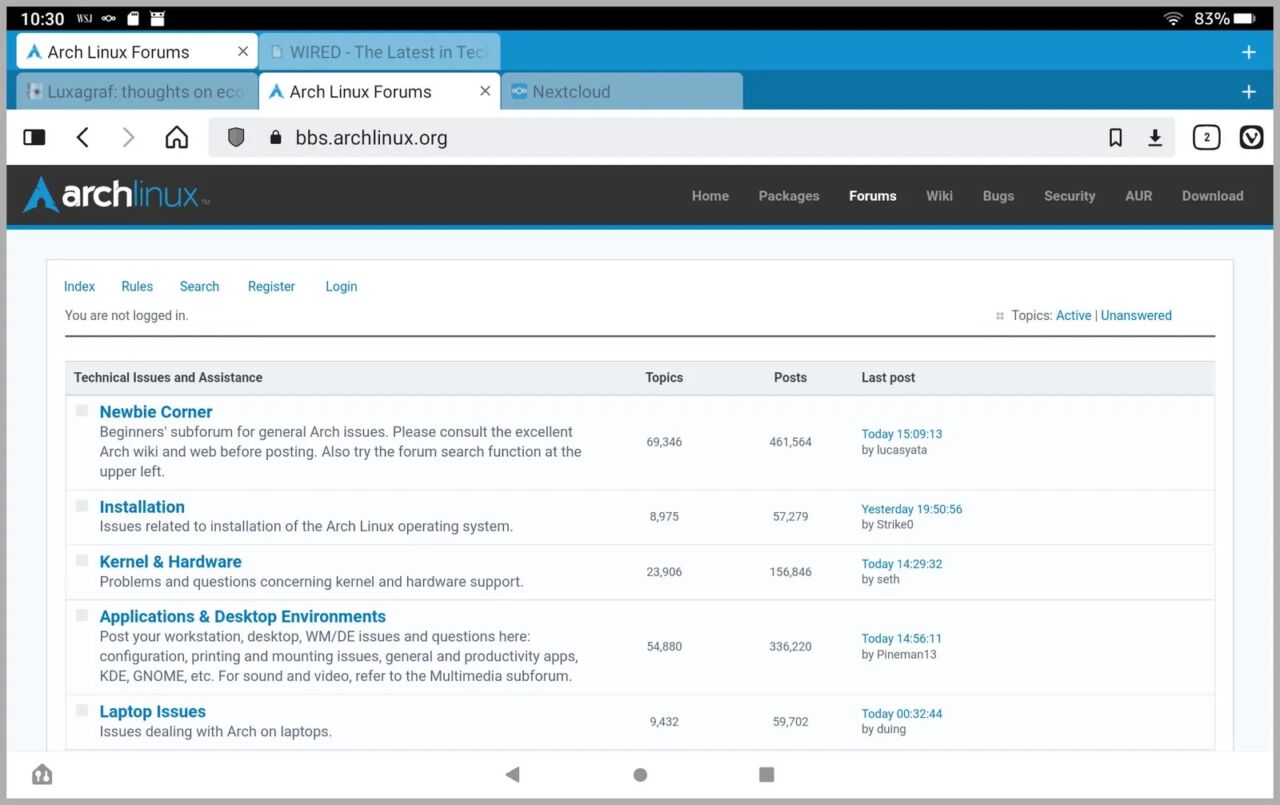Go back with the back arrow

point(83,138)
